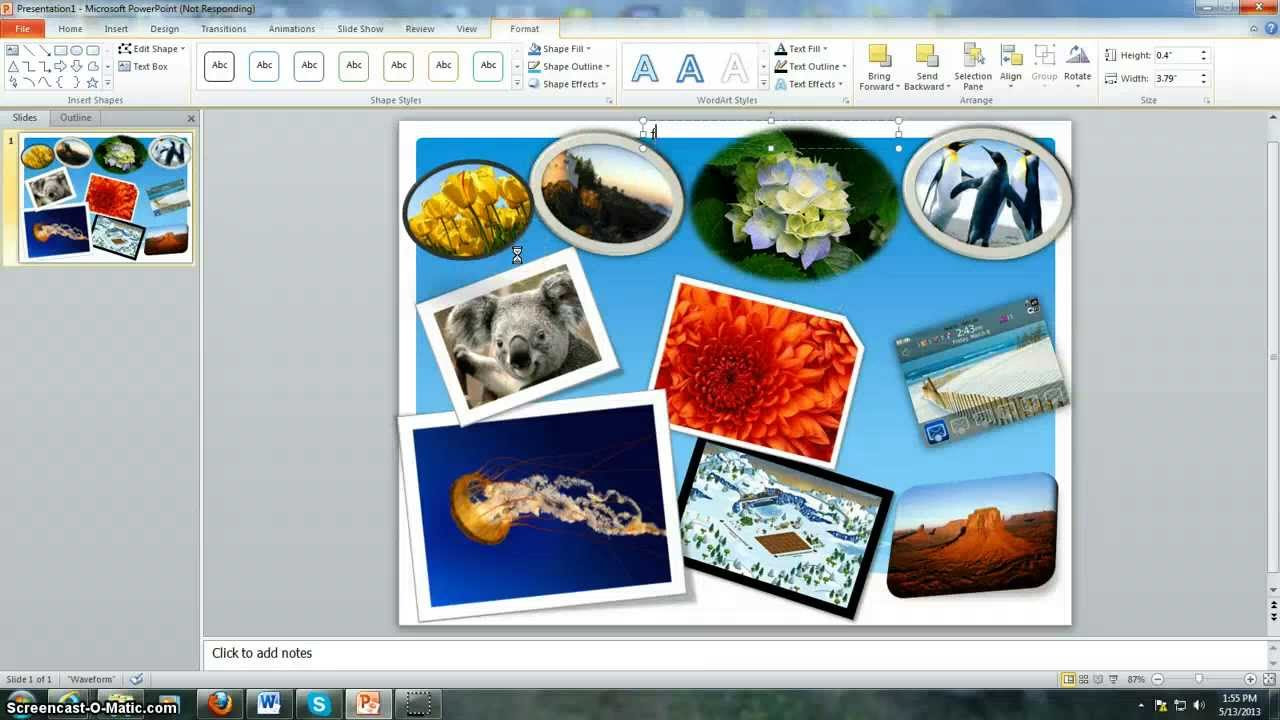The width and height of the screenshot is (1280, 720).
Task: Open the Size dialog launcher
Action: (1207, 101)
